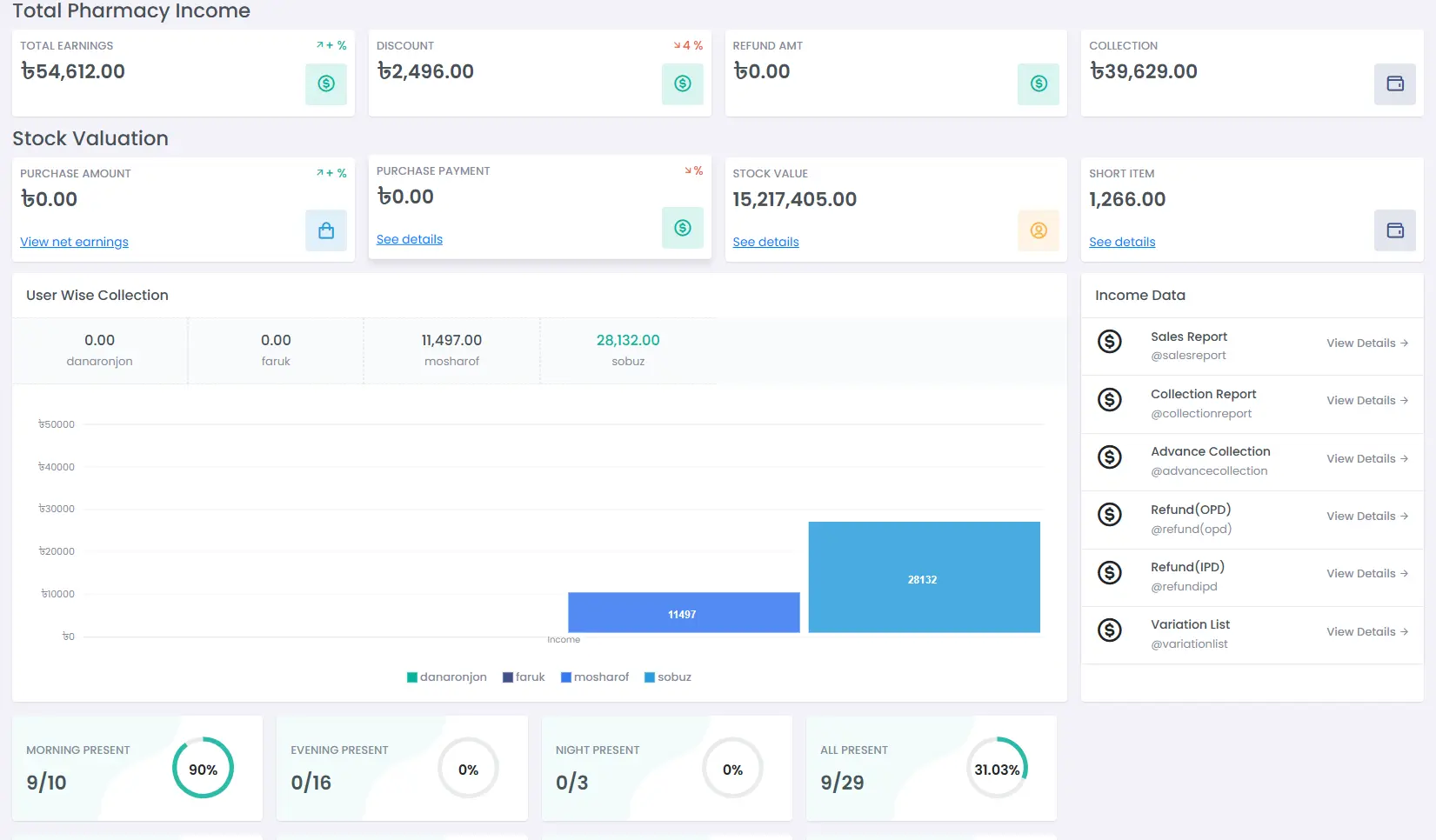Toggle sobuz series in chart legend
Image resolution: width=1436 pixels, height=840 pixels.
(x=668, y=677)
